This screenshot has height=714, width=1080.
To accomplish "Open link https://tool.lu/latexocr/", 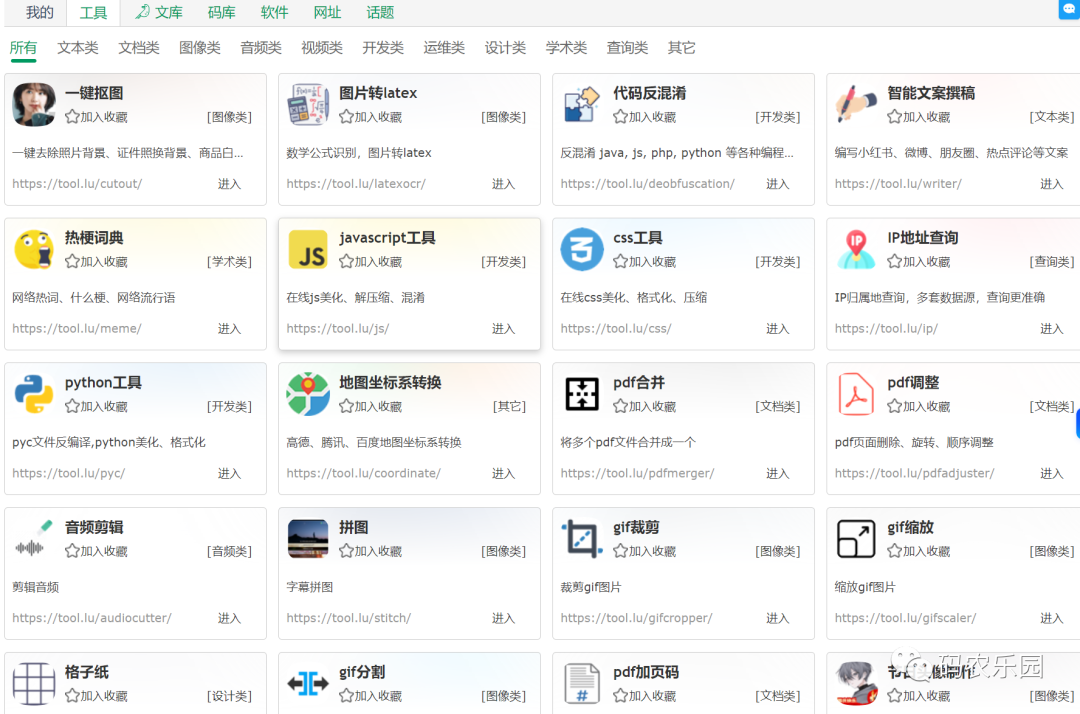I will 356,184.
